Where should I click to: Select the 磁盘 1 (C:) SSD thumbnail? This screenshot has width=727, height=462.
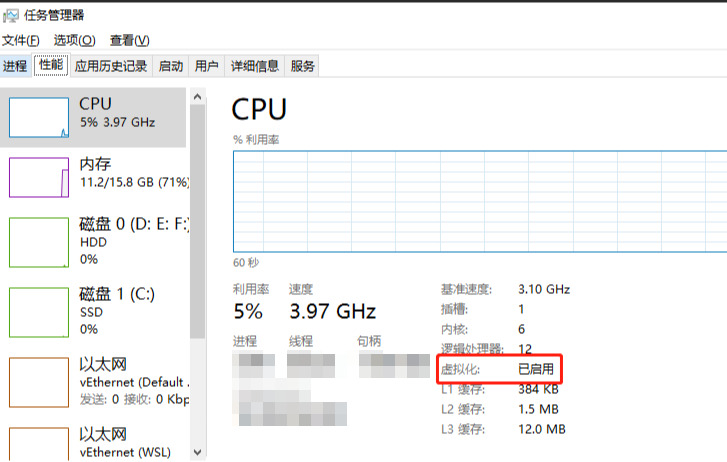coord(39,312)
